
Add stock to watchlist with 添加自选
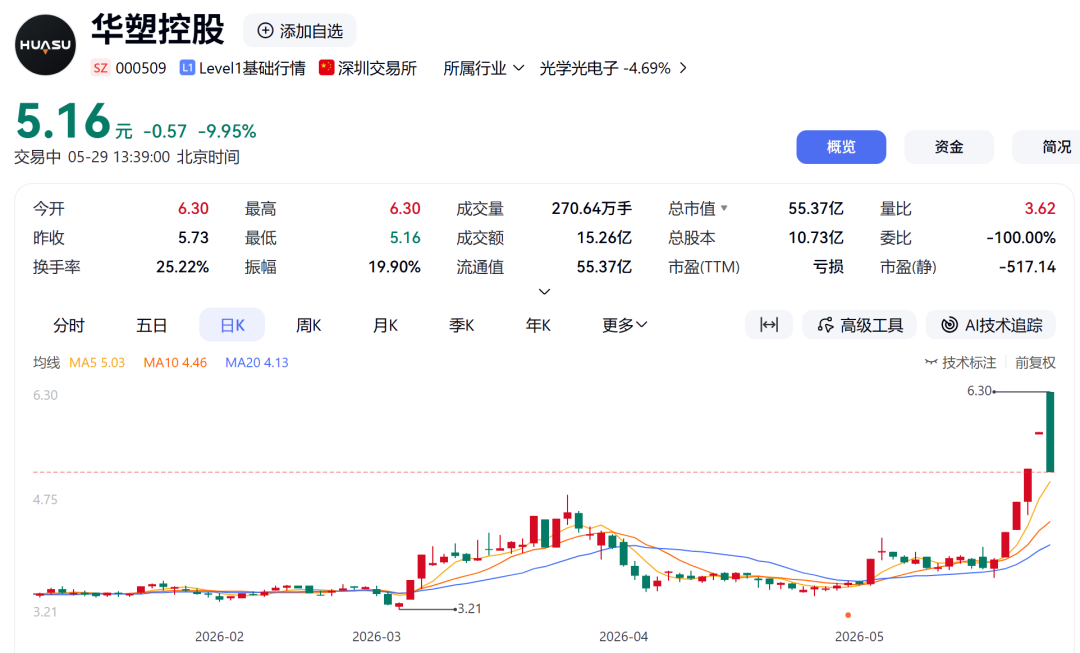tap(300, 31)
